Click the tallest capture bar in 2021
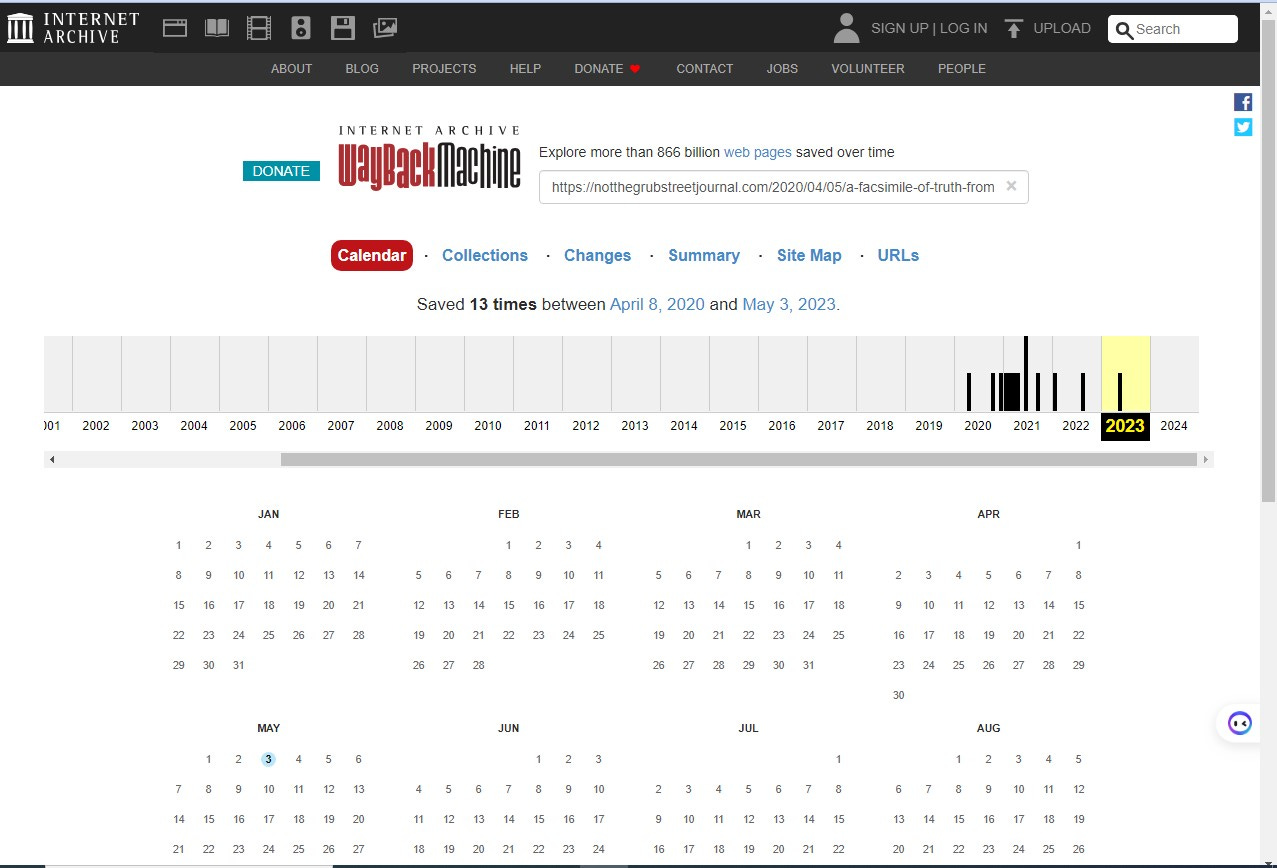 (x=1026, y=374)
